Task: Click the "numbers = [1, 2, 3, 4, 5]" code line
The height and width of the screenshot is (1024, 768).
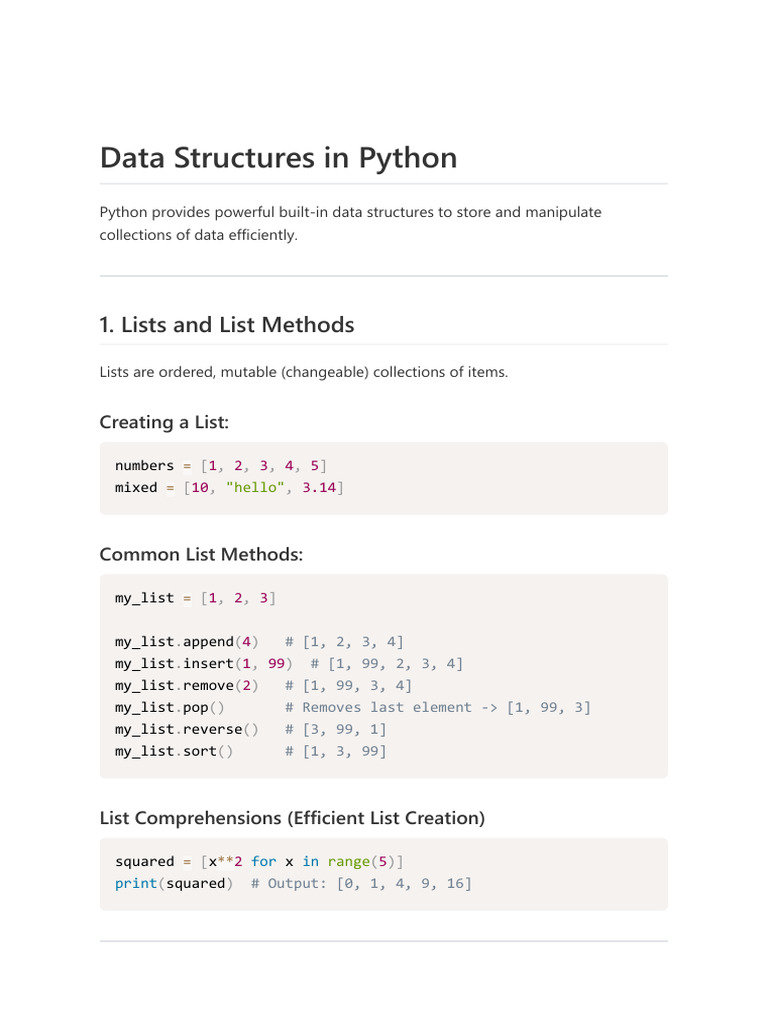Action: click(220, 465)
